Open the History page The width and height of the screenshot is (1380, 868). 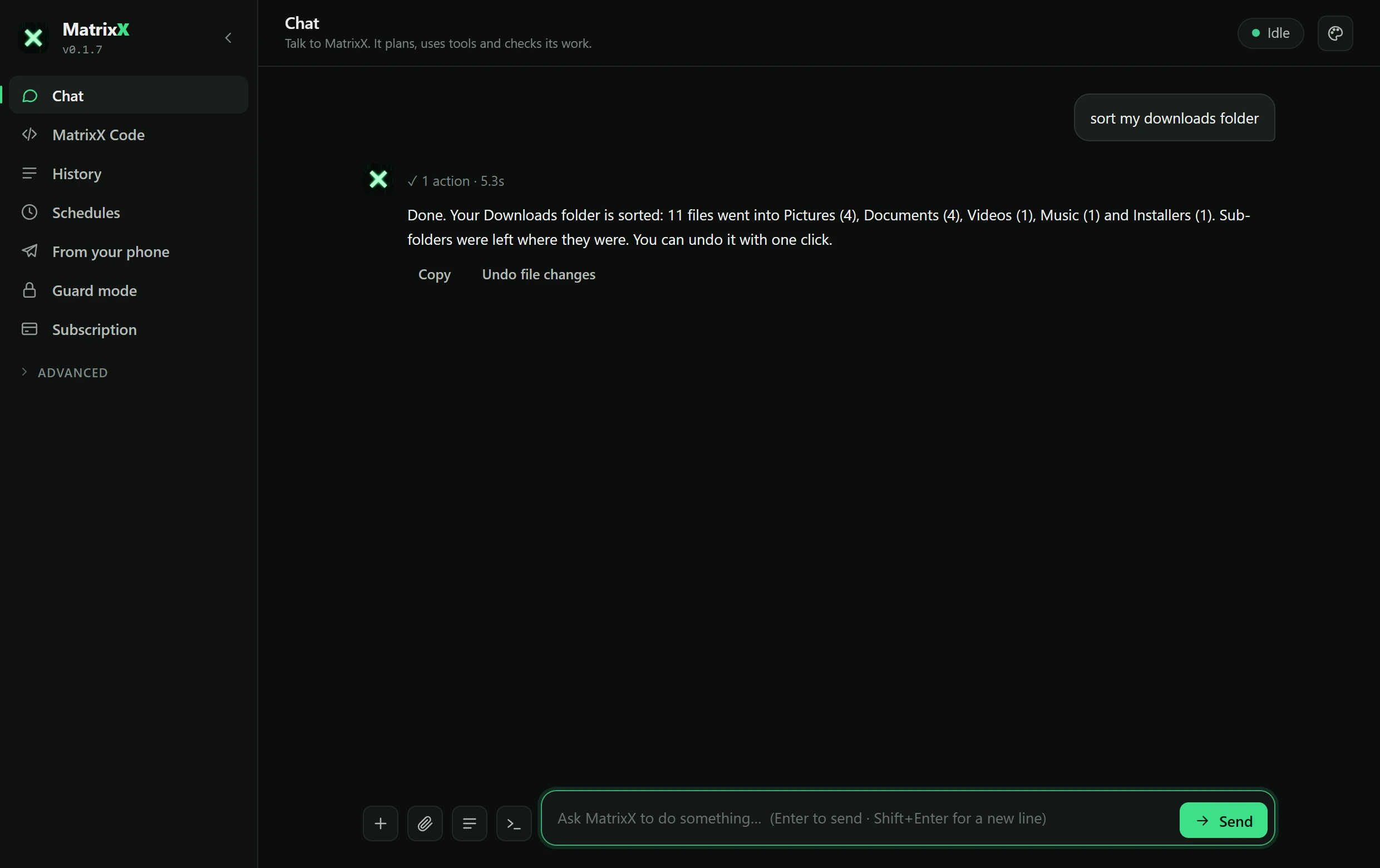129,173
